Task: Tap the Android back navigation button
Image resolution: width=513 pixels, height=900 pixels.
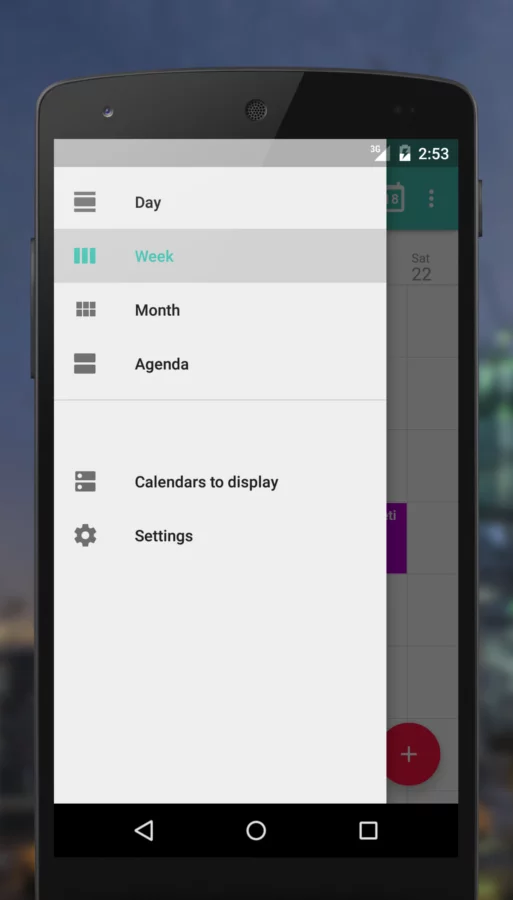Action: coord(143,830)
